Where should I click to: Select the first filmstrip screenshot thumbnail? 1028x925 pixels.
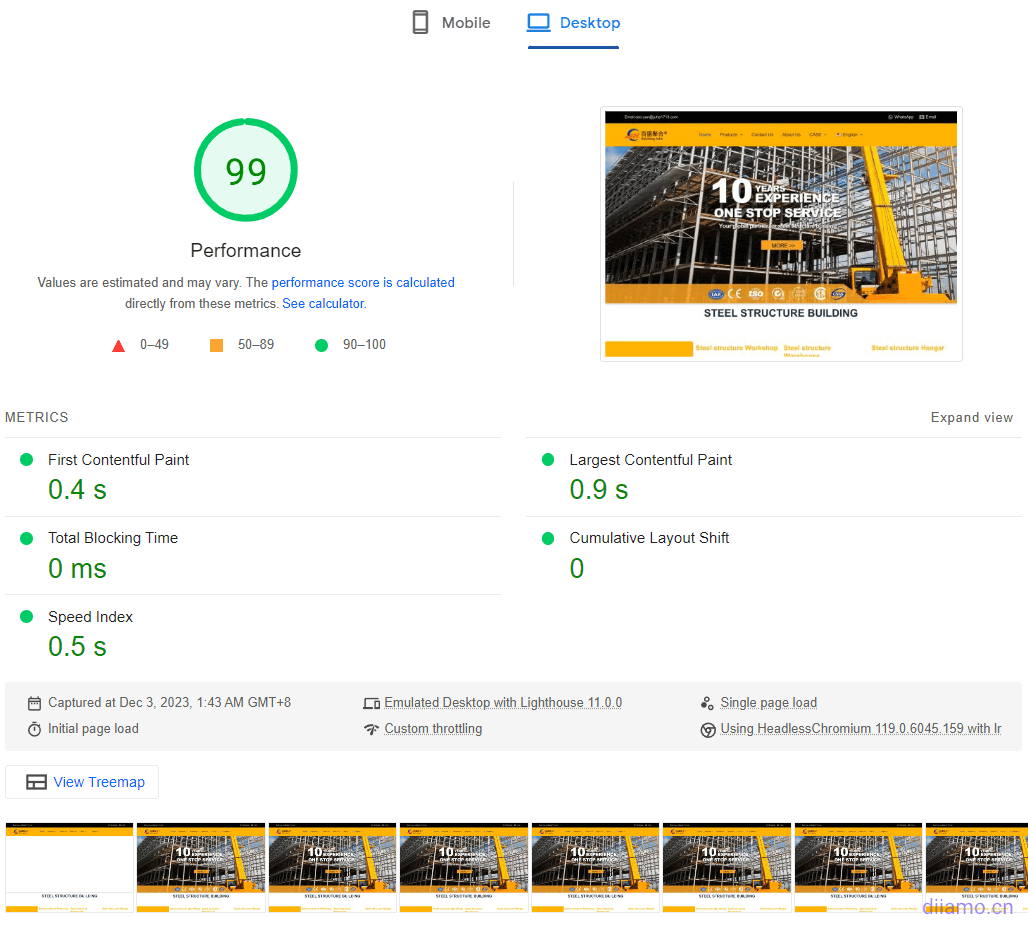pos(68,866)
